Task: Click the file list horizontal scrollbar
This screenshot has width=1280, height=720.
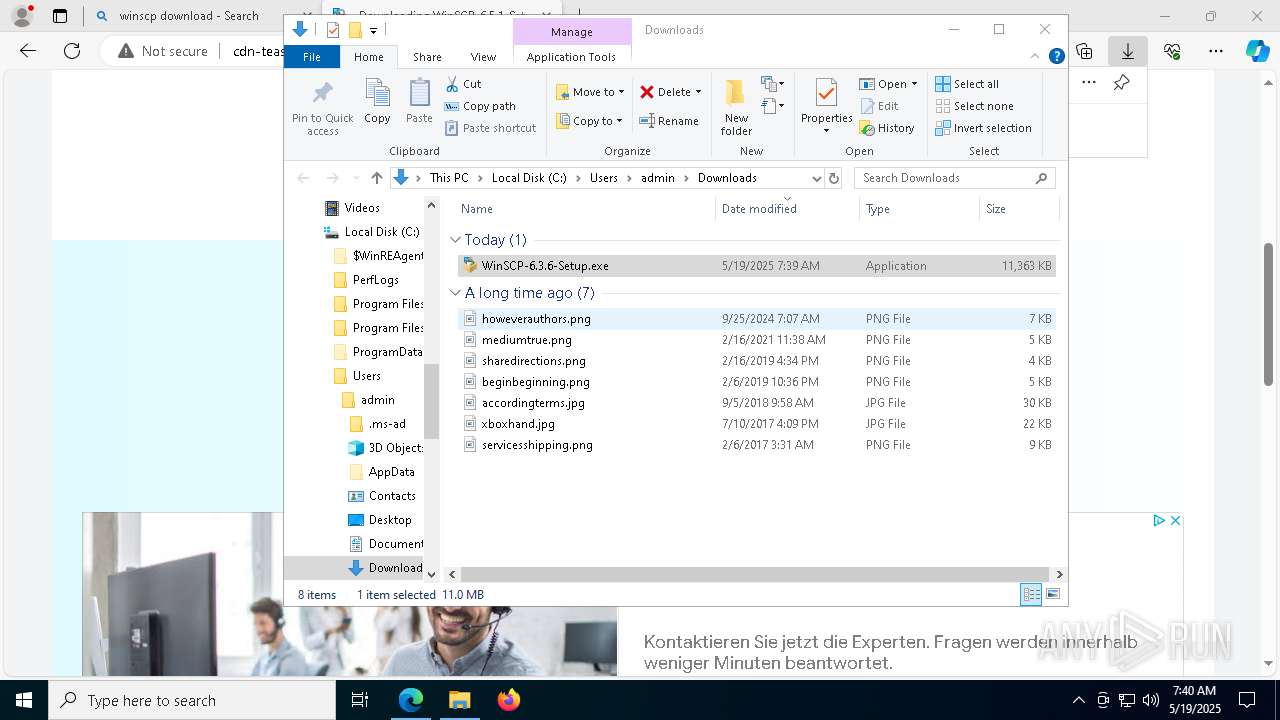Action: [755, 574]
